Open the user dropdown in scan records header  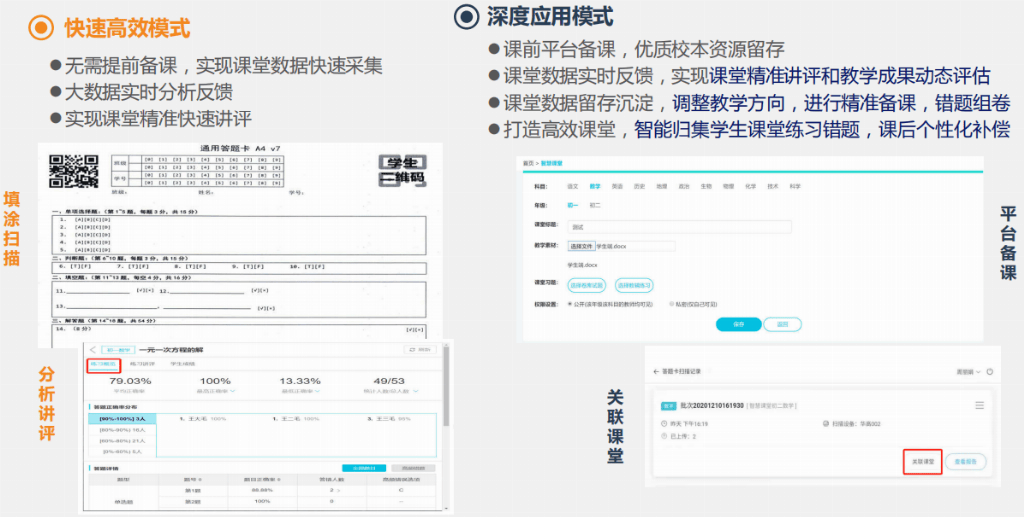tap(967, 371)
